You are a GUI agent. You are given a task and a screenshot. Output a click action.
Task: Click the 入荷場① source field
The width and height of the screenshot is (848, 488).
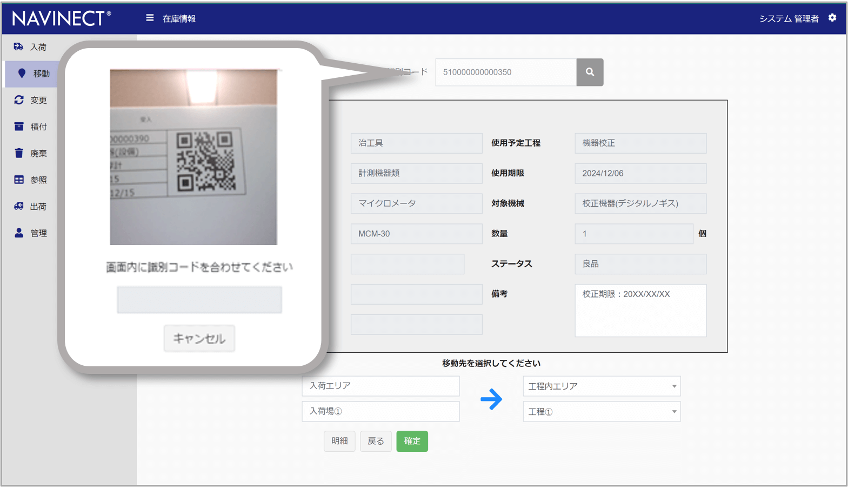click(x=381, y=412)
